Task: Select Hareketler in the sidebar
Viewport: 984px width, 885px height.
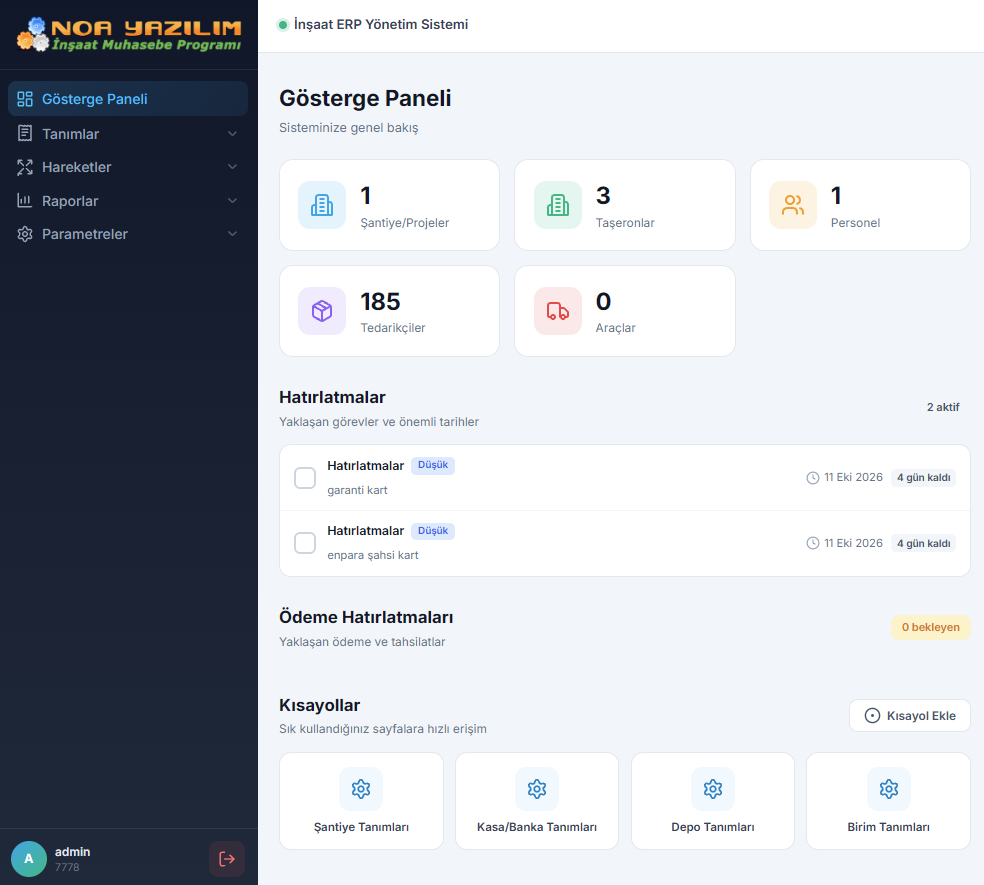Action: tap(128, 167)
